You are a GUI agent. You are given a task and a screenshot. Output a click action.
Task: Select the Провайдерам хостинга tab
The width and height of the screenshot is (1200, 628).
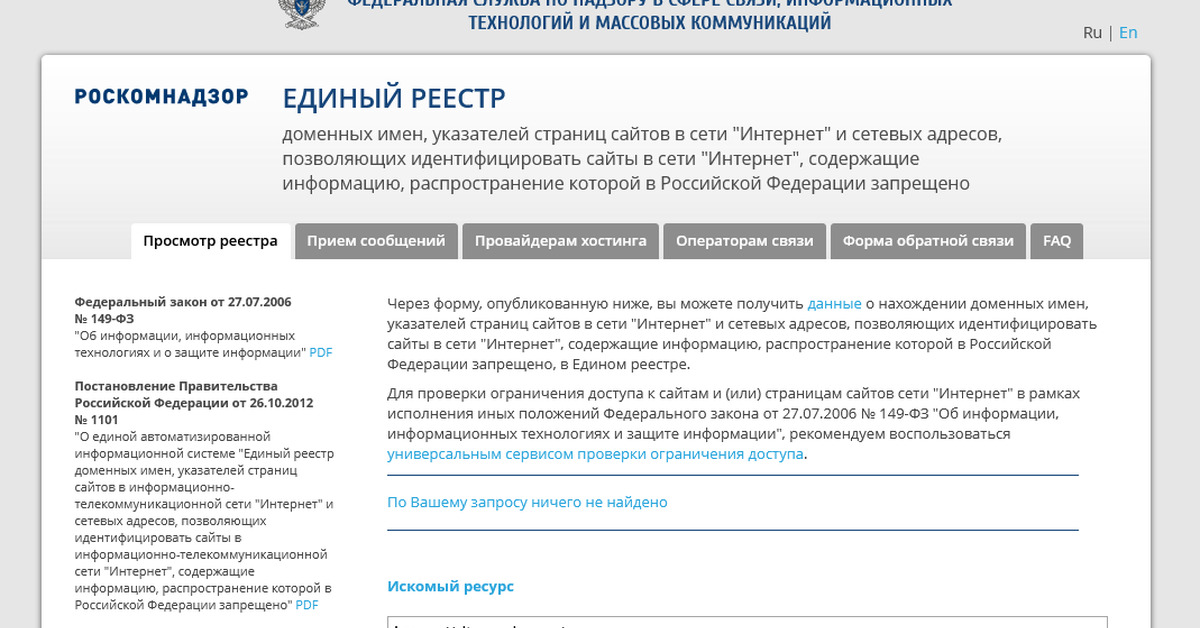click(561, 241)
